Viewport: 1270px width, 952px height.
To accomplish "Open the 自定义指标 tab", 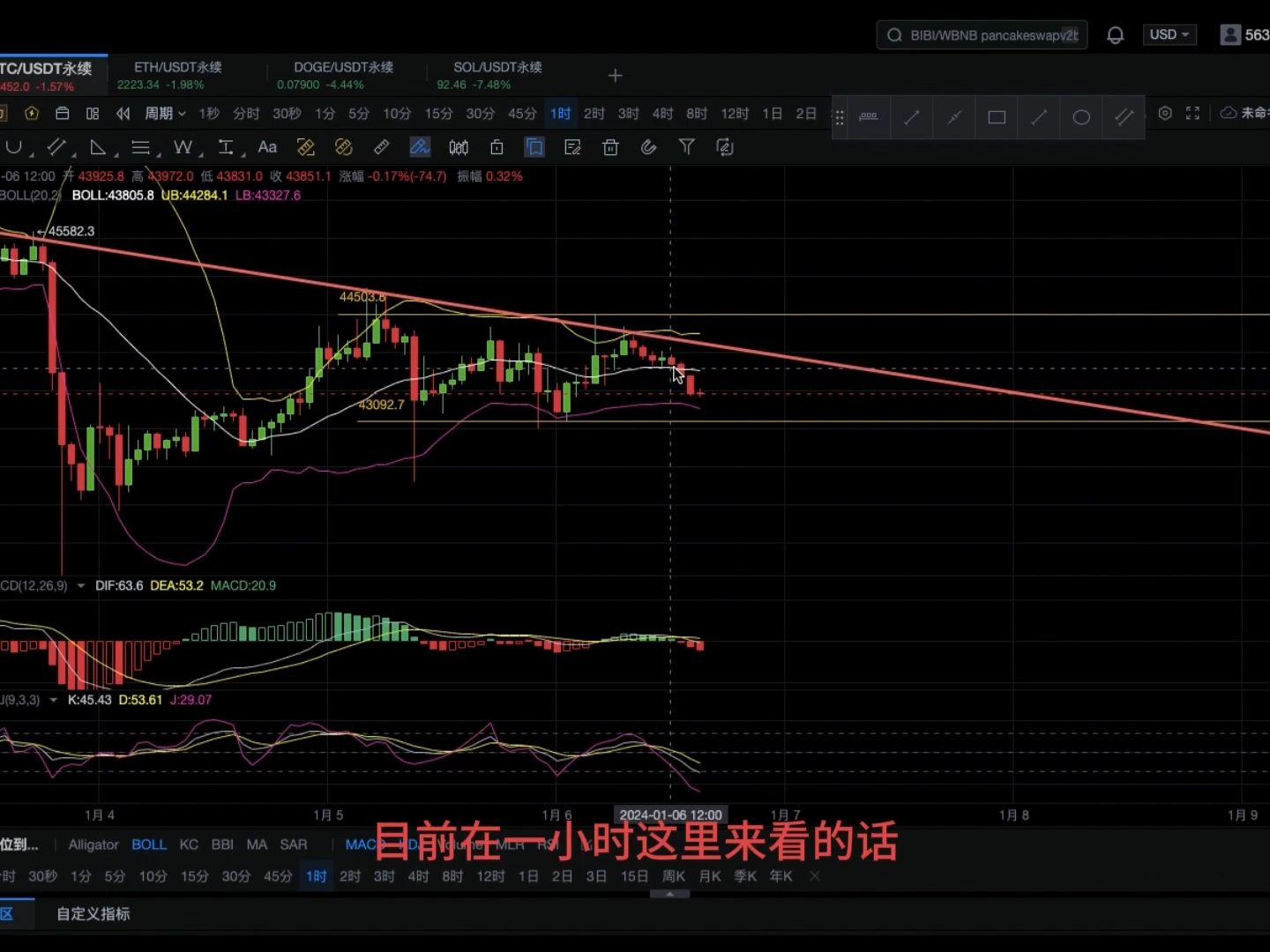I will 93,914.
